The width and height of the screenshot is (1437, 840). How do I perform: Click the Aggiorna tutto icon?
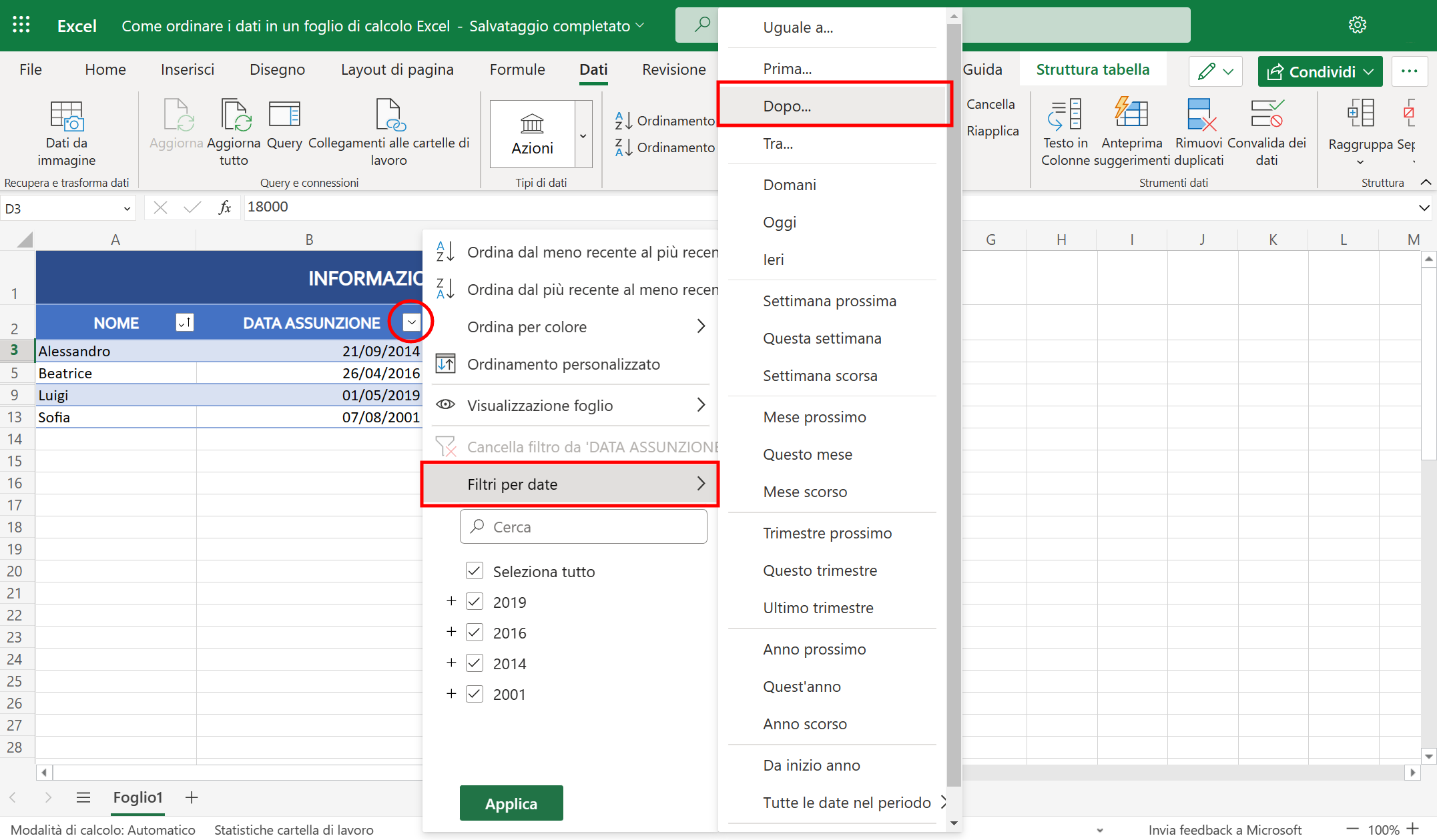click(235, 116)
